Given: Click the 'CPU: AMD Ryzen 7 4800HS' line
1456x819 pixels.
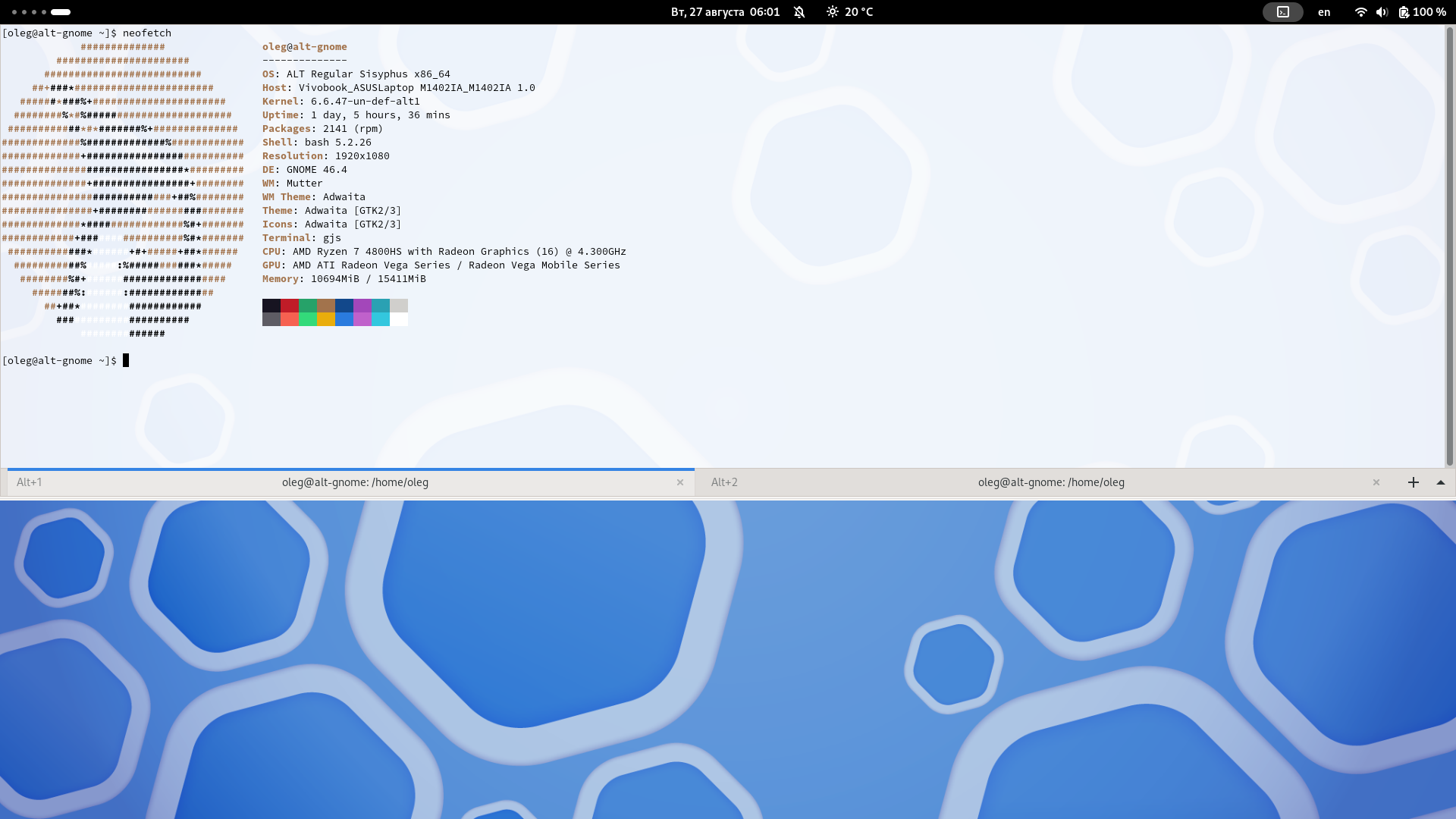Looking at the screenshot, I should [444, 252].
